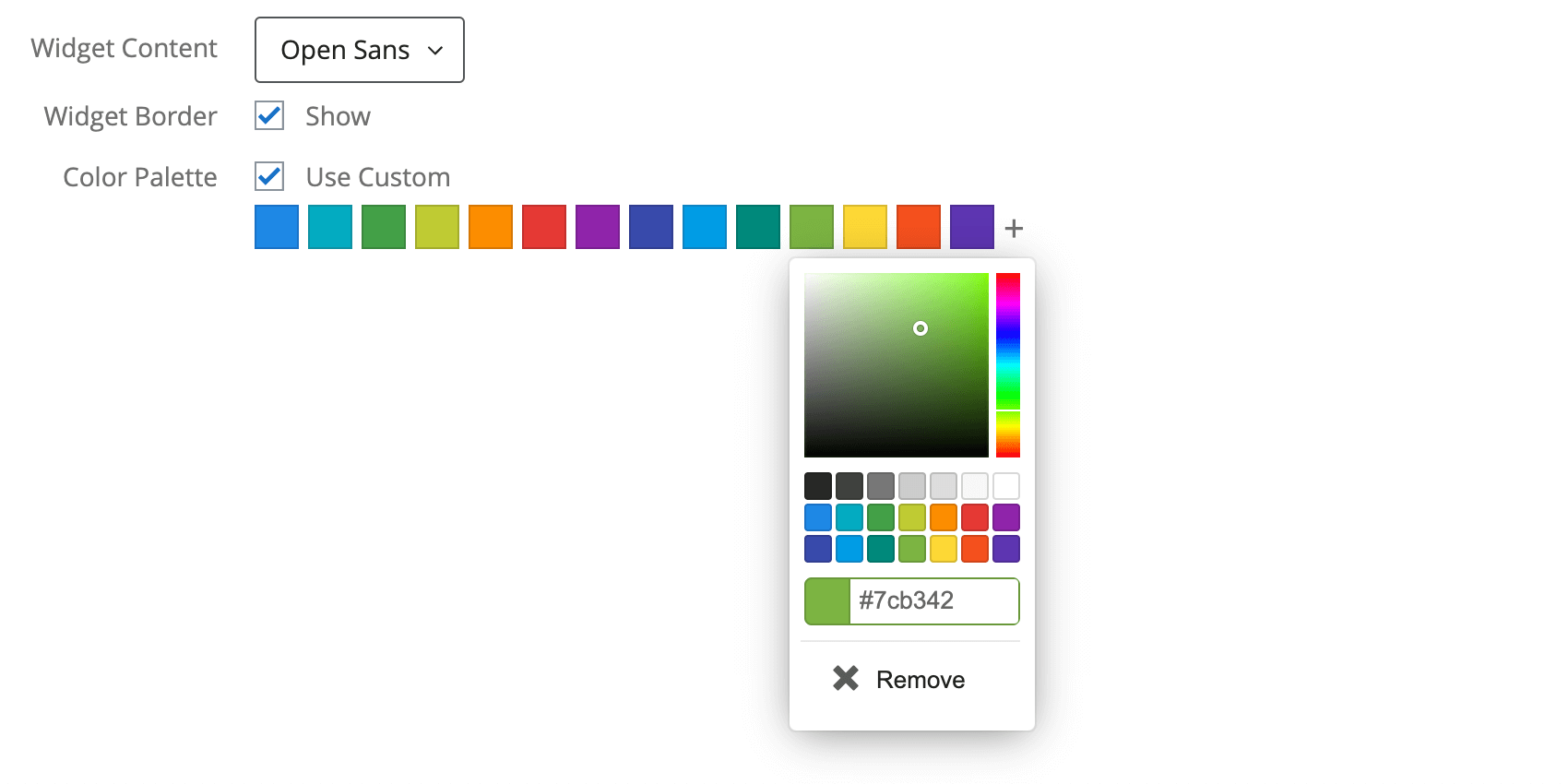The height and width of the screenshot is (784, 1568).
Task: Click the plus icon to add a color
Action: point(1014,227)
